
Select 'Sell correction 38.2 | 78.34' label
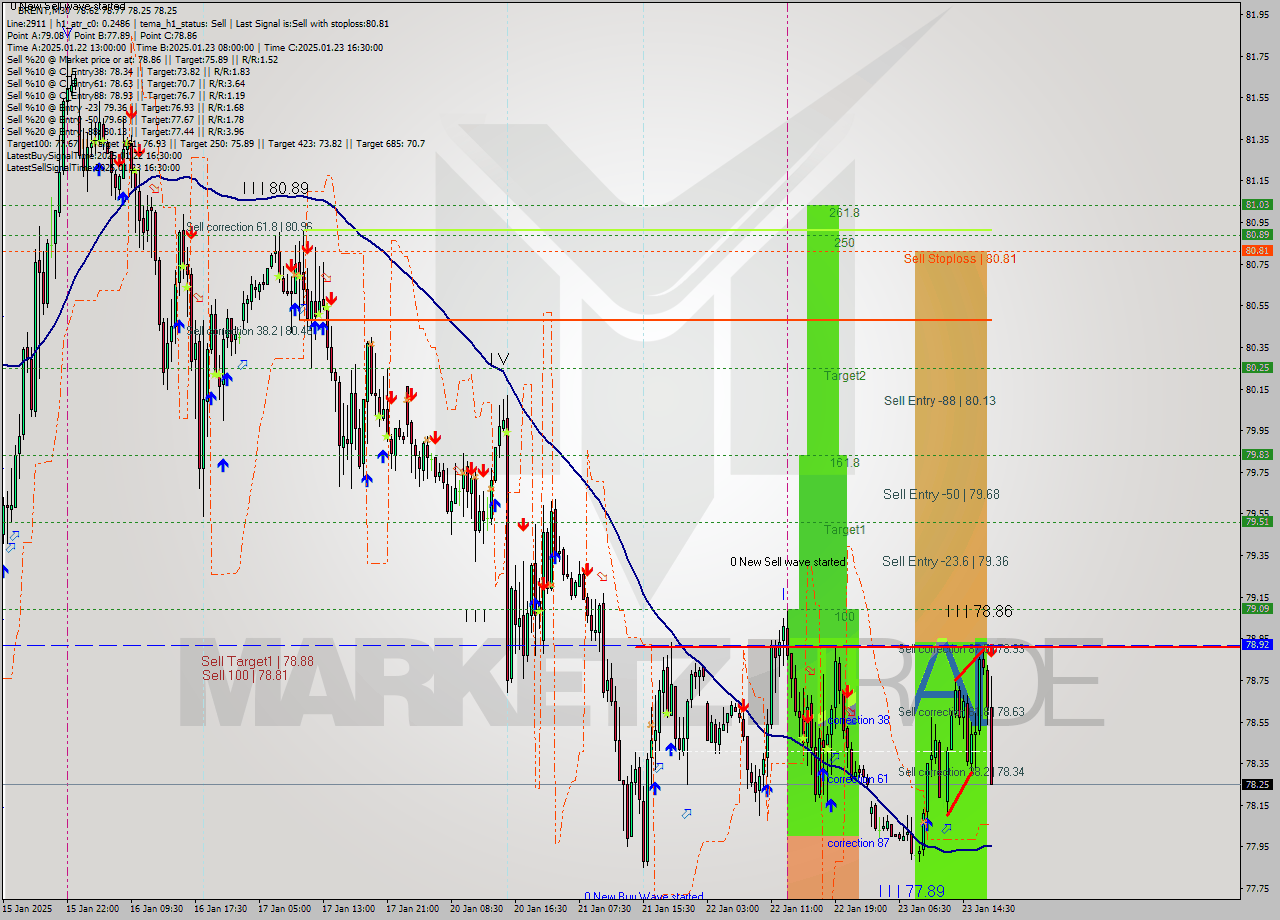click(x=961, y=772)
